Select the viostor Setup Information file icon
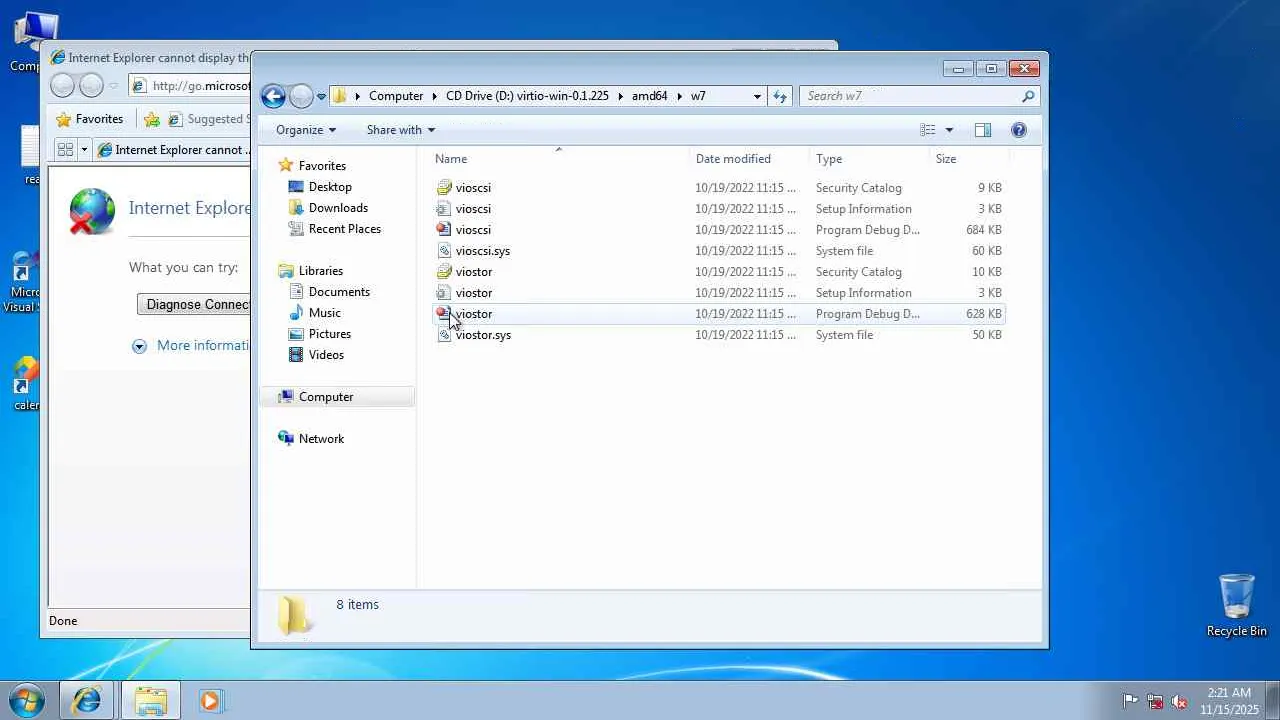The width and height of the screenshot is (1280, 720). click(445, 293)
